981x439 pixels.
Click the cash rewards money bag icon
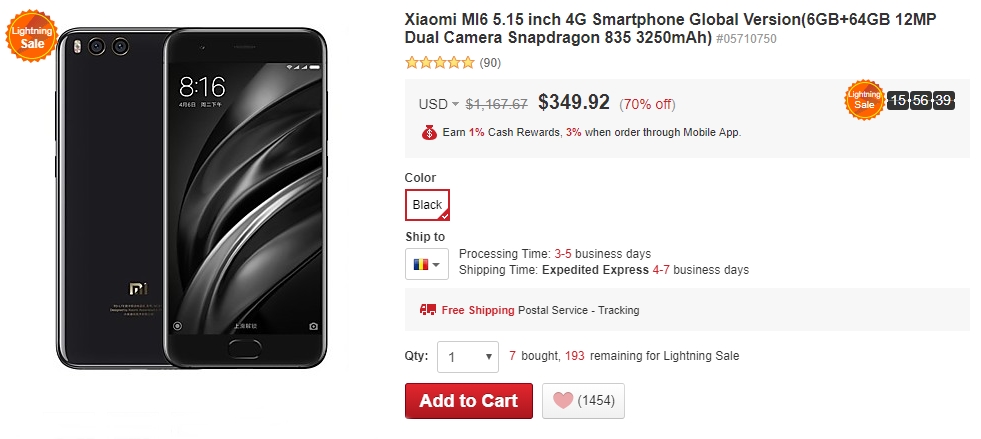[428, 132]
